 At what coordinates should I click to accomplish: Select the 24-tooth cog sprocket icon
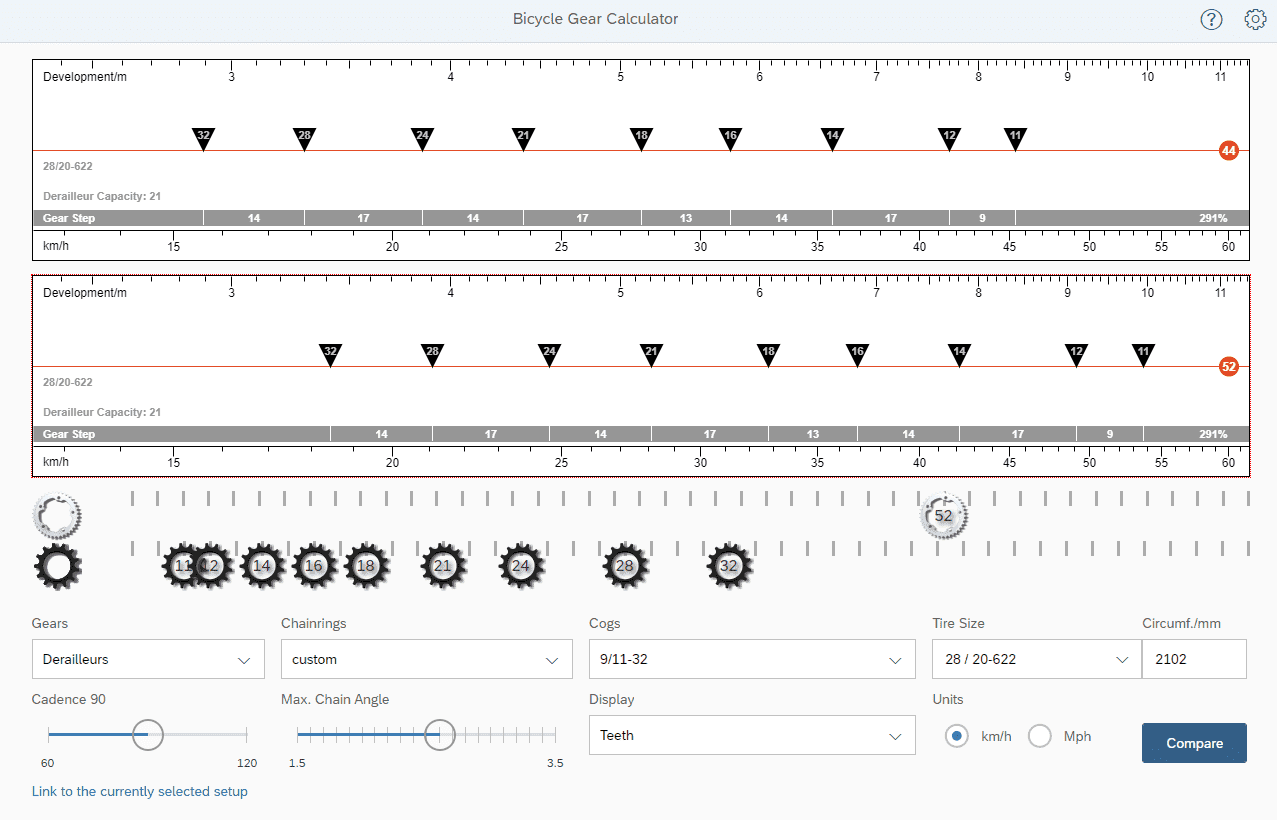[x=521, y=566]
